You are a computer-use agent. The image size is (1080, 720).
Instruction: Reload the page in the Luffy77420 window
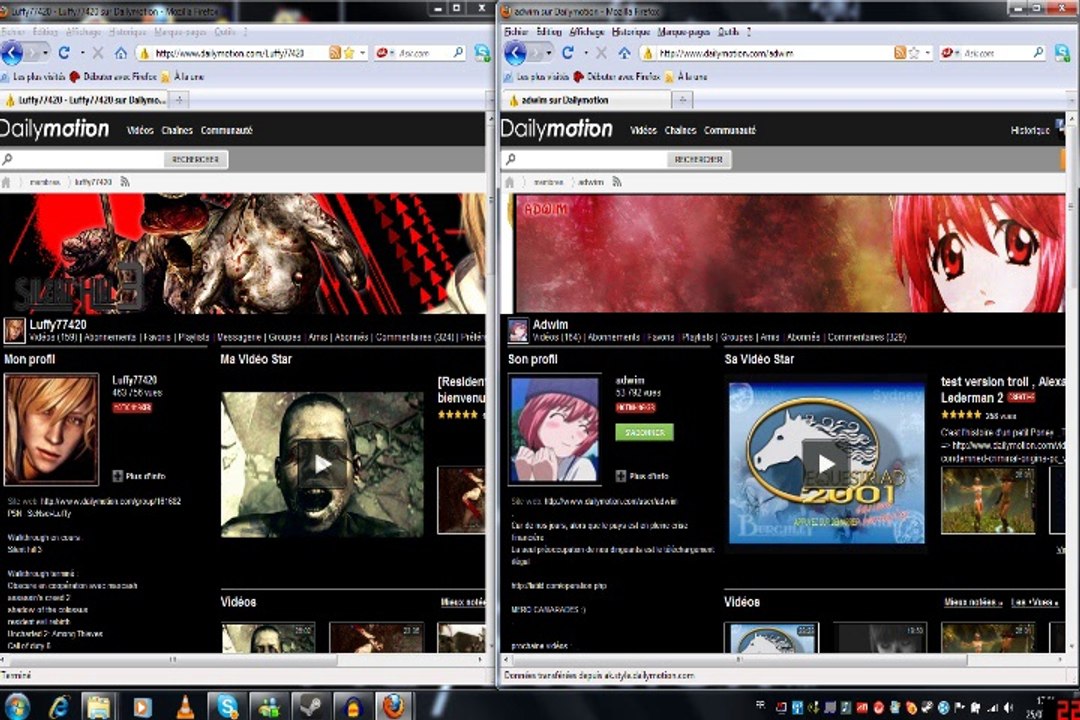coord(64,52)
